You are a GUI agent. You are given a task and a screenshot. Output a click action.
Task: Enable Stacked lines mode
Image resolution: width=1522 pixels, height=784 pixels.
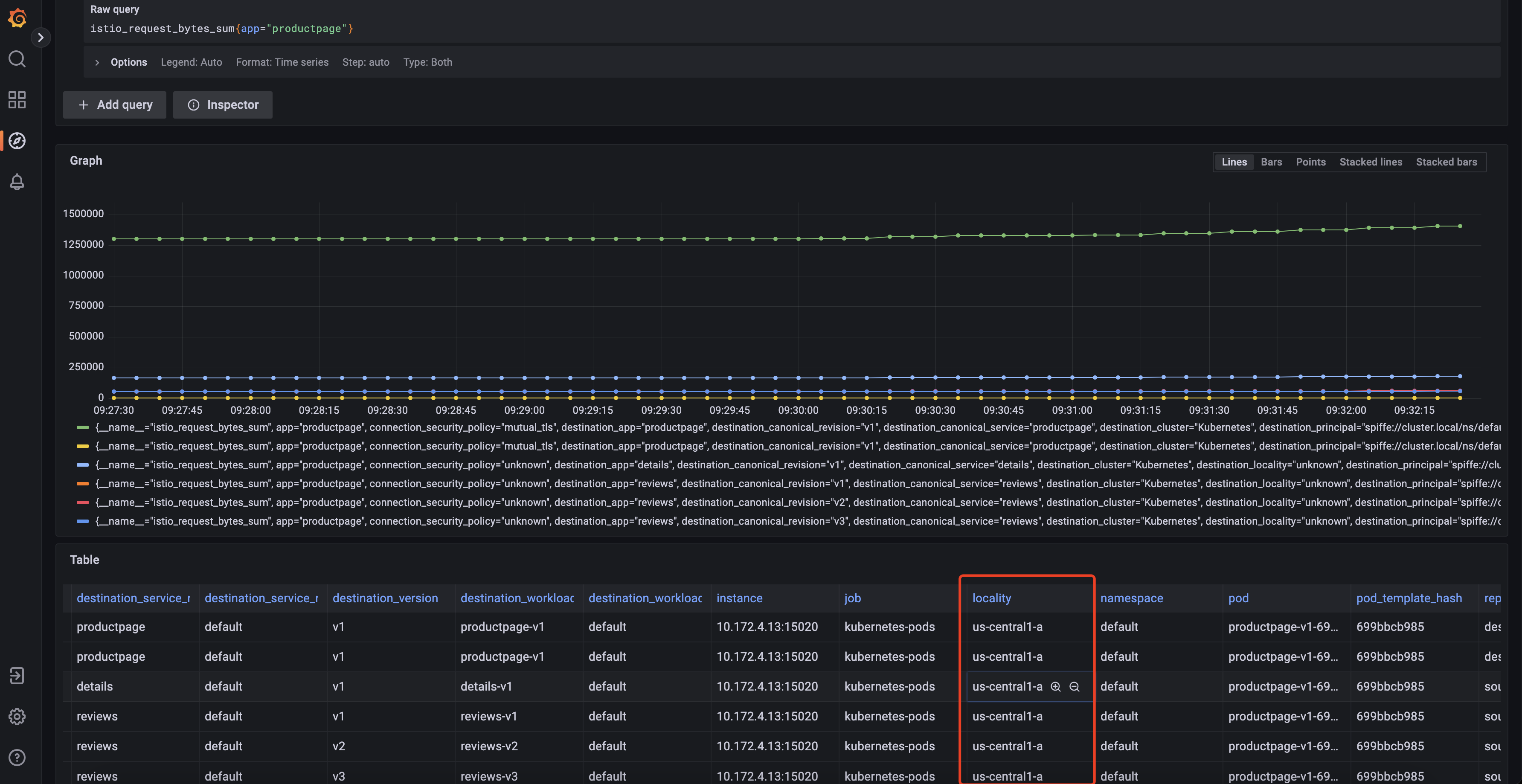pyautogui.click(x=1370, y=161)
